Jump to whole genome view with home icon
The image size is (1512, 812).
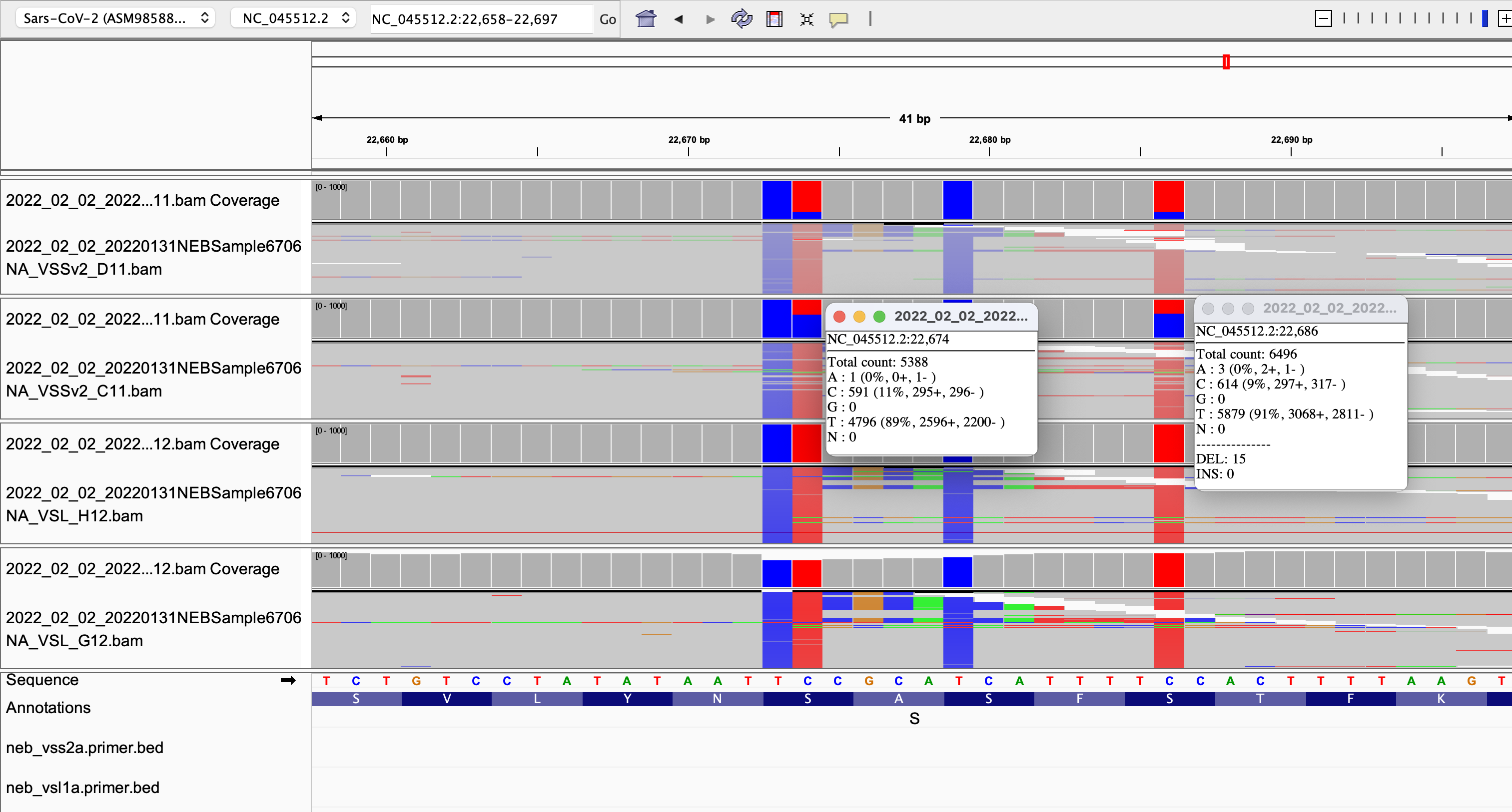(645, 19)
